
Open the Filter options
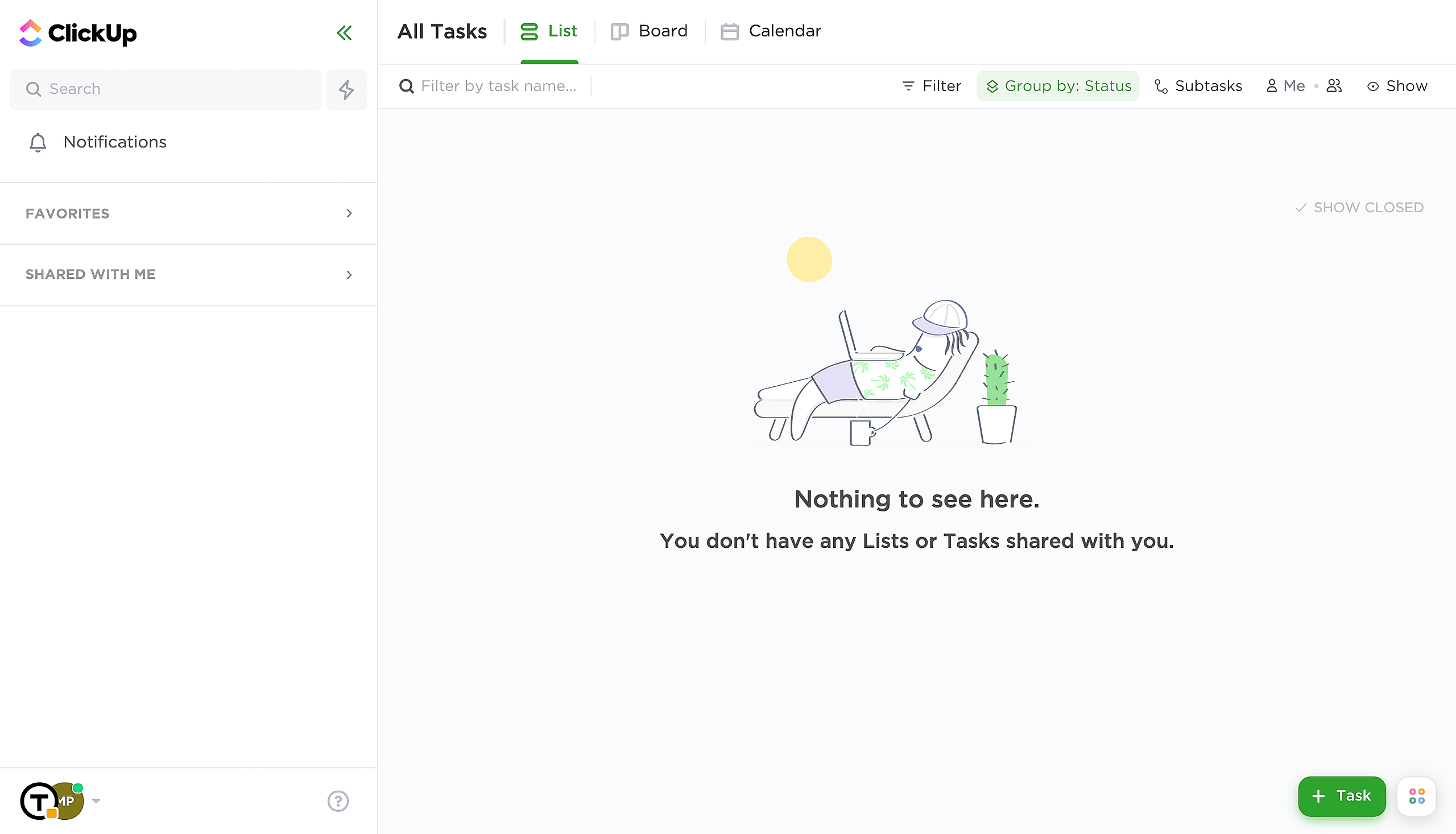[932, 86]
